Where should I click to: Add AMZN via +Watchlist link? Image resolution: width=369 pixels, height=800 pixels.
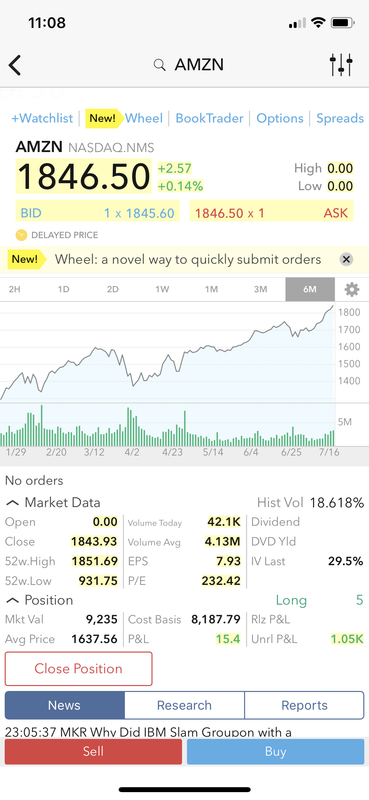click(42, 118)
